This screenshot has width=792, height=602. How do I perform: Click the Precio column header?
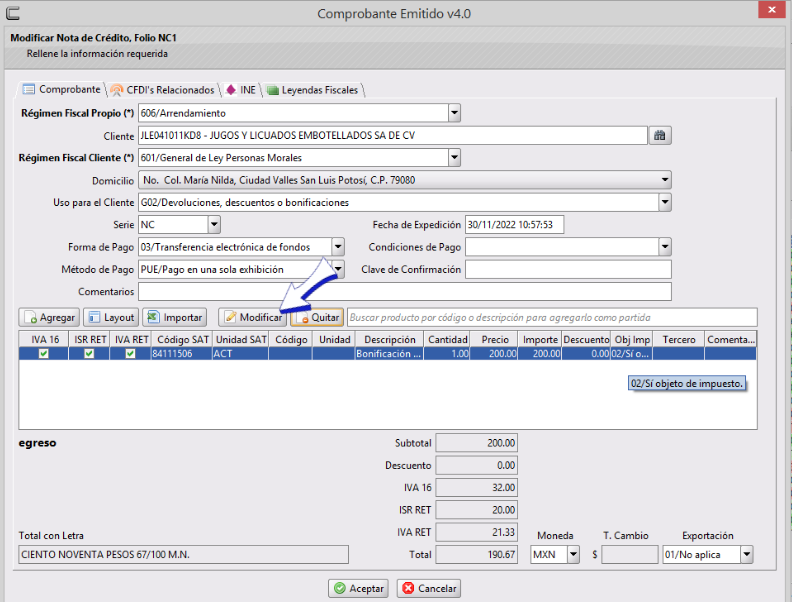click(x=494, y=339)
